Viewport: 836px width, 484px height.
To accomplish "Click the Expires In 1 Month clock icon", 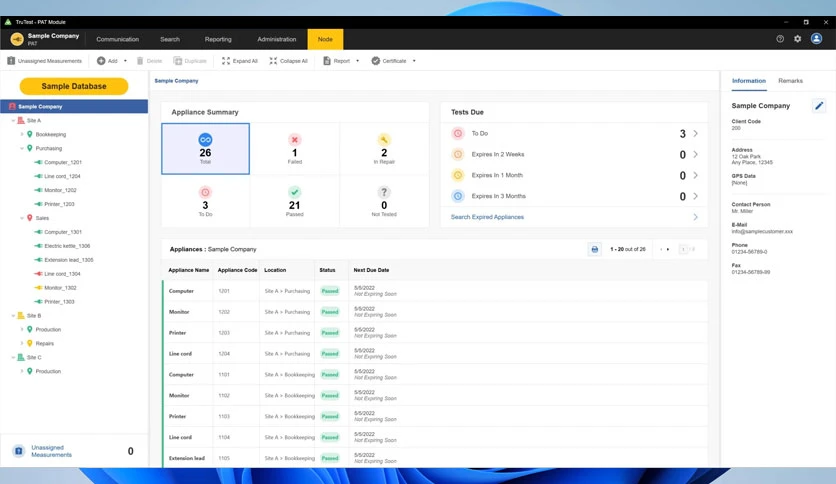I will [458, 175].
